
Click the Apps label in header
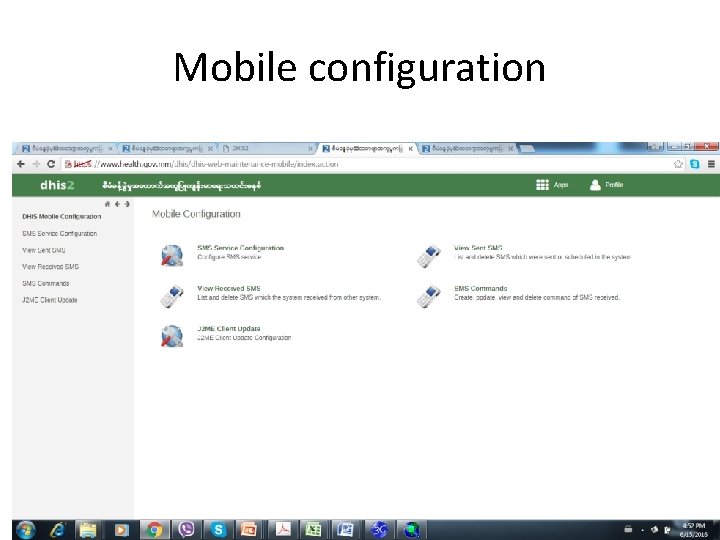(561, 185)
